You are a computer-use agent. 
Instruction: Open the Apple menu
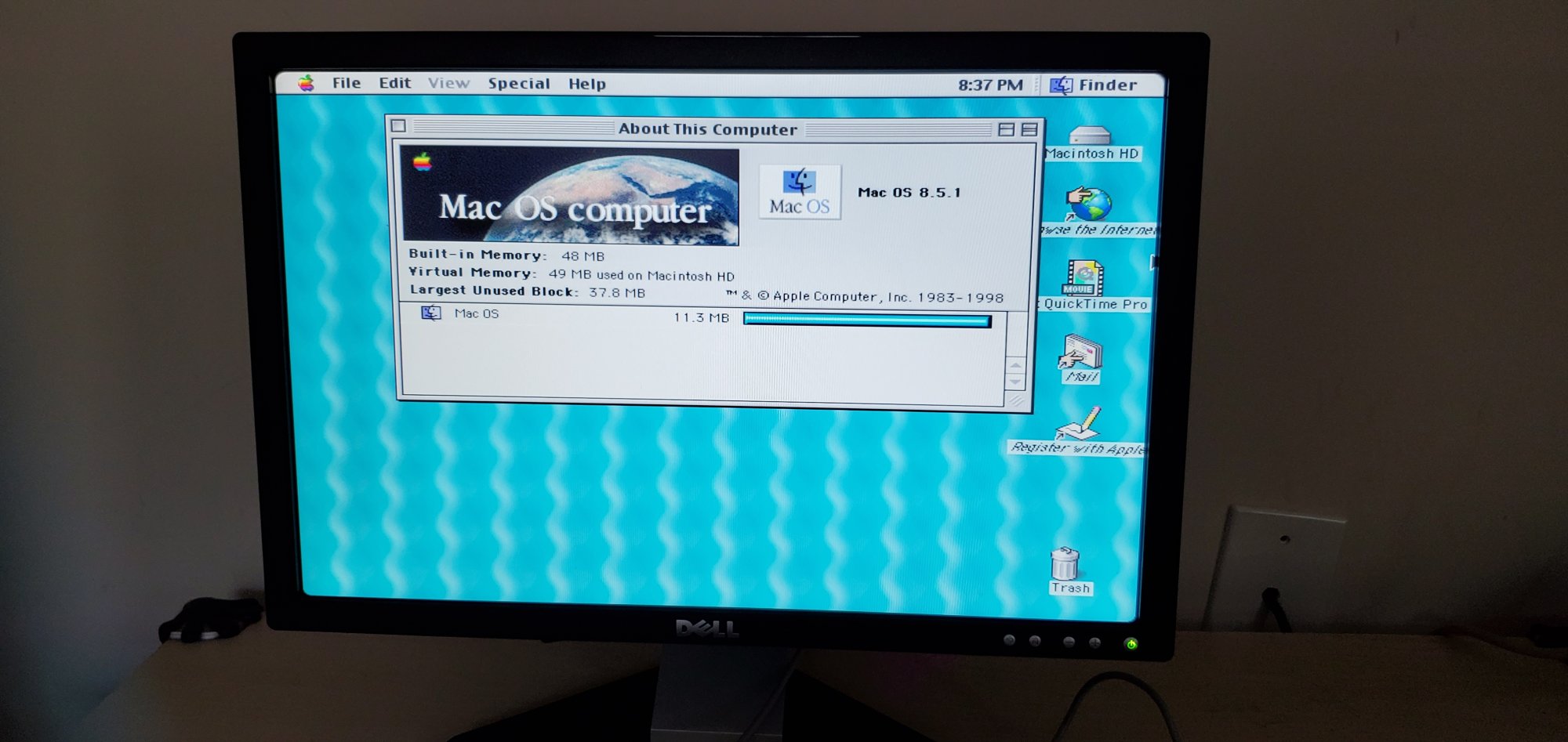(306, 83)
